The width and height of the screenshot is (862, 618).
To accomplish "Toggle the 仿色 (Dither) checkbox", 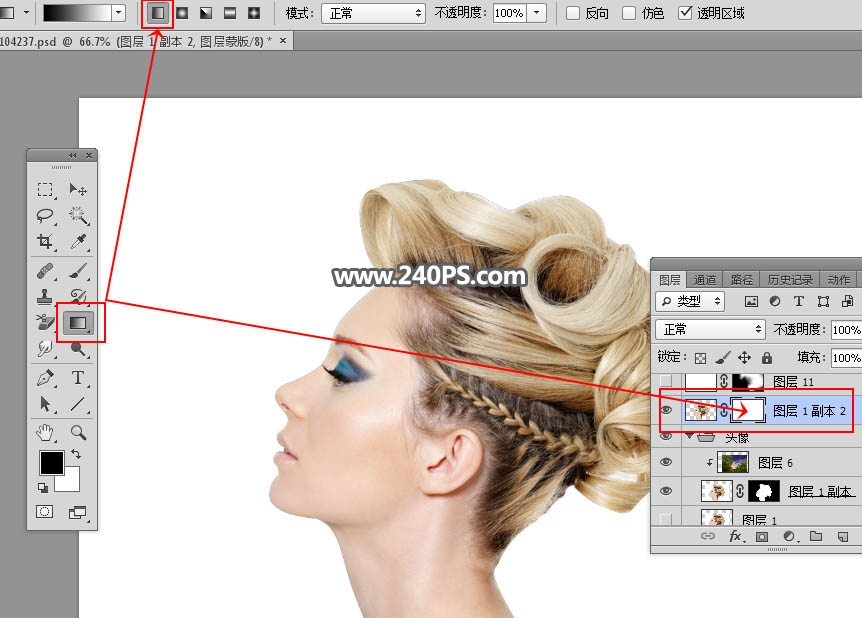I will click(629, 13).
